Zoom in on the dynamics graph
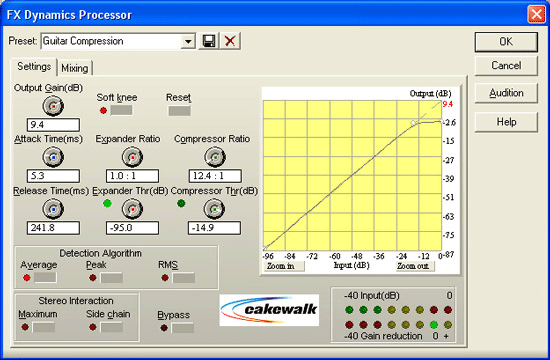The width and height of the screenshot is (550, 360). [x=284, y=266]
